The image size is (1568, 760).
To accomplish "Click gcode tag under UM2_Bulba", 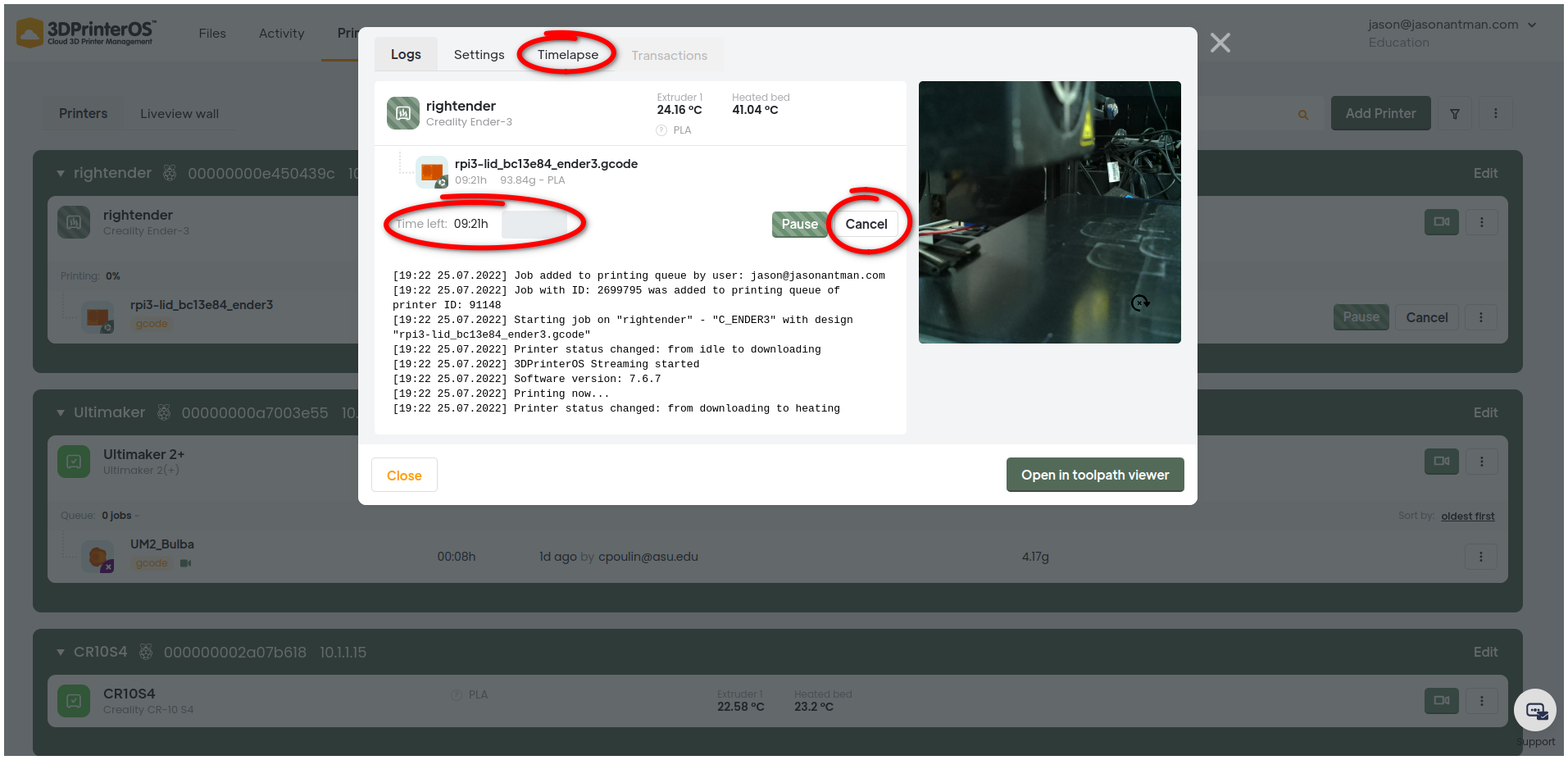I will point(152,563).
